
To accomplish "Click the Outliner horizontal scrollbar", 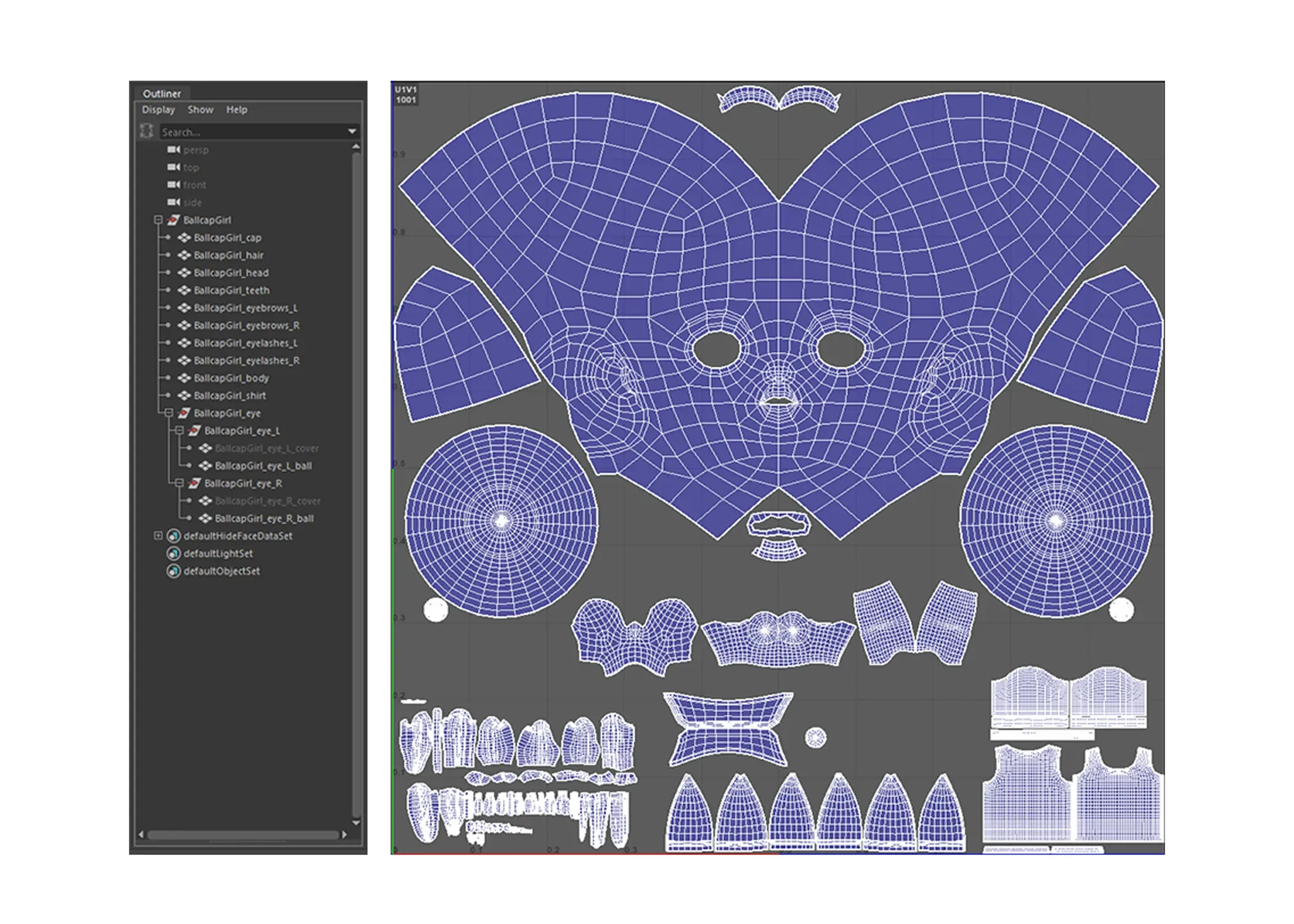I will [x=243, y=835].
